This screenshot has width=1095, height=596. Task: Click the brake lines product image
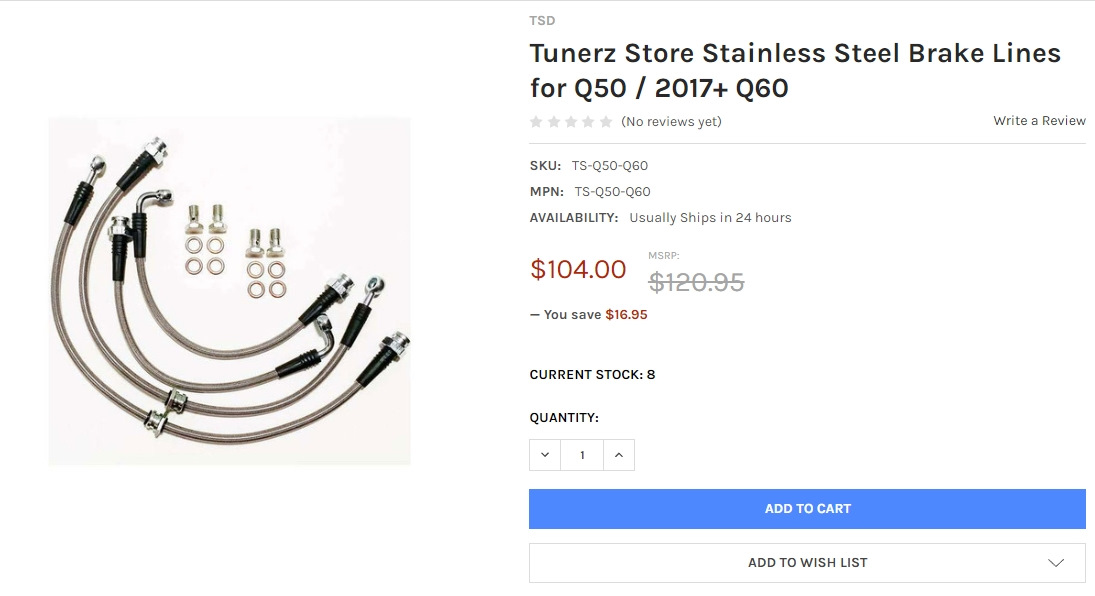pyautogui.click(x=229, y=291)
